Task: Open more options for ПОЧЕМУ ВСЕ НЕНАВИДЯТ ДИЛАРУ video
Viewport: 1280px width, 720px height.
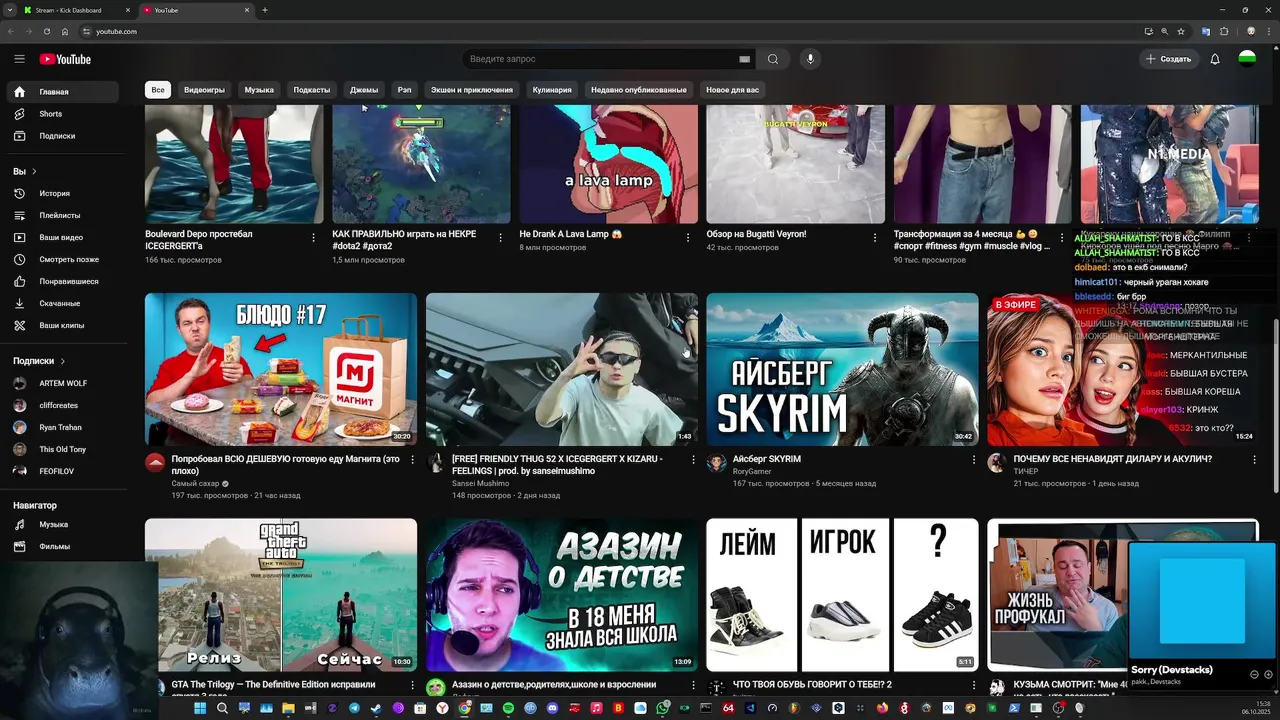Action: 1255,460
